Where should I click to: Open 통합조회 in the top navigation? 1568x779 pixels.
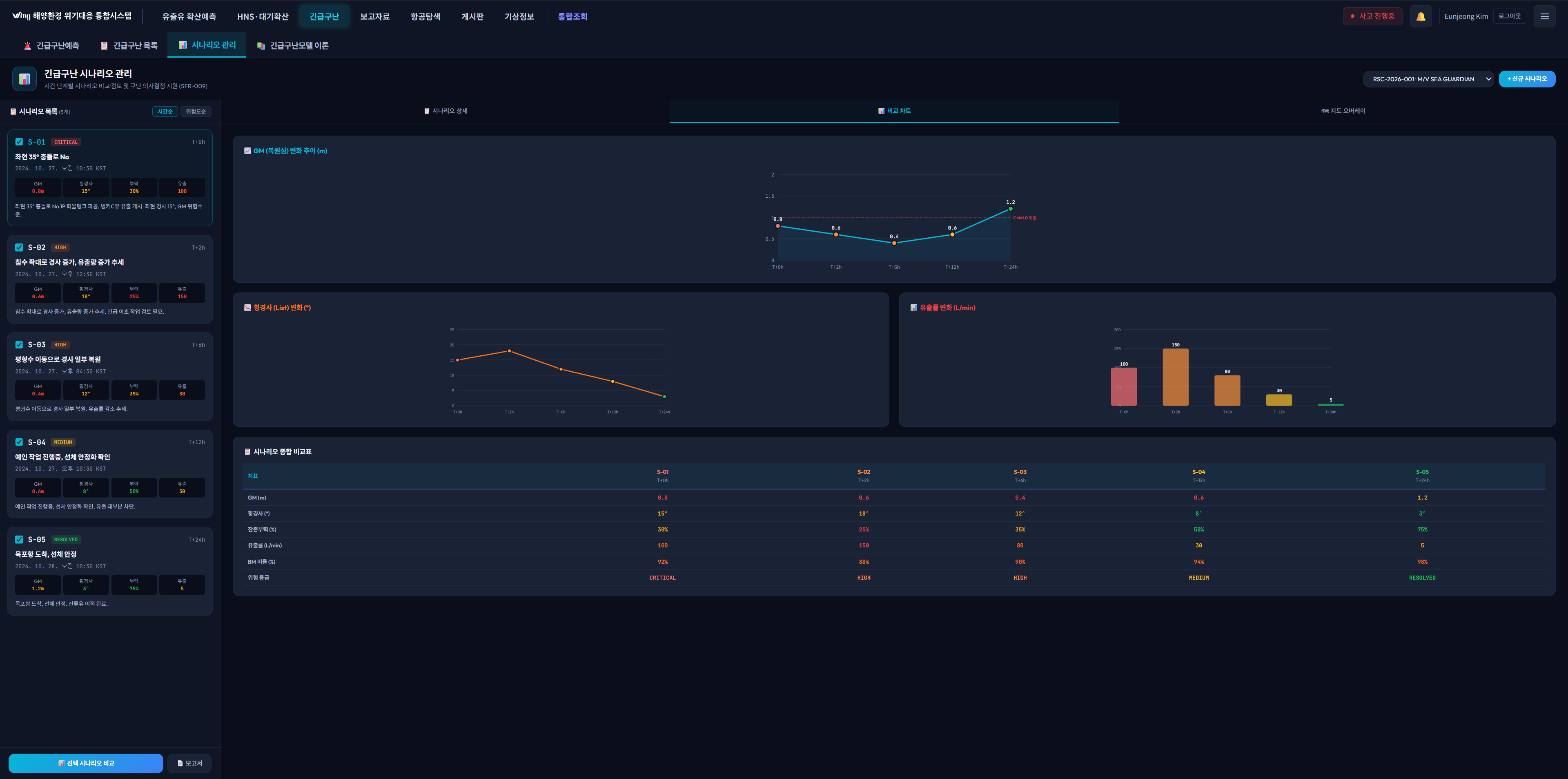point(572,16)
